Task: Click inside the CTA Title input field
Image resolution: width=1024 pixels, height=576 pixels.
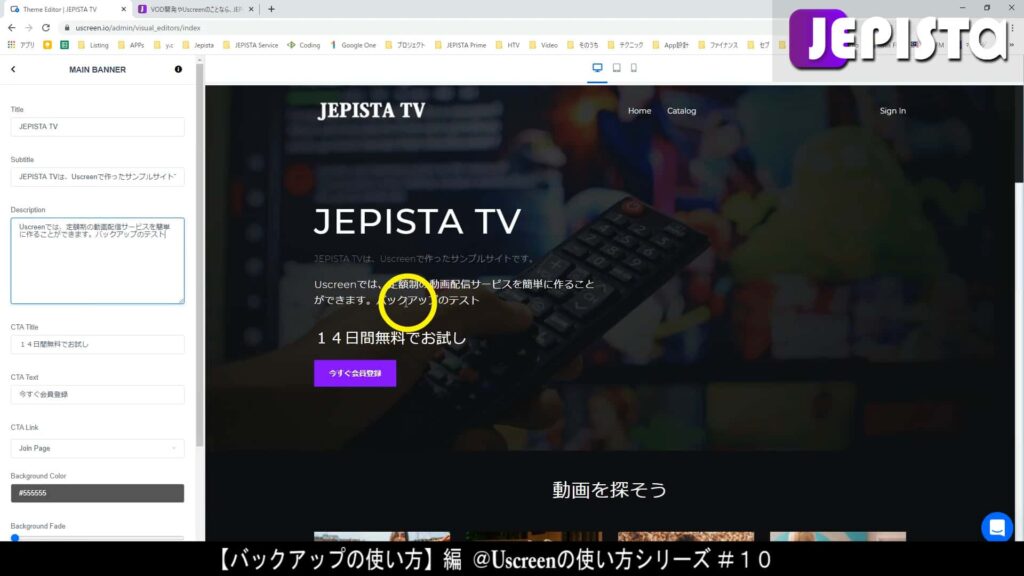Action: [96, 344]
